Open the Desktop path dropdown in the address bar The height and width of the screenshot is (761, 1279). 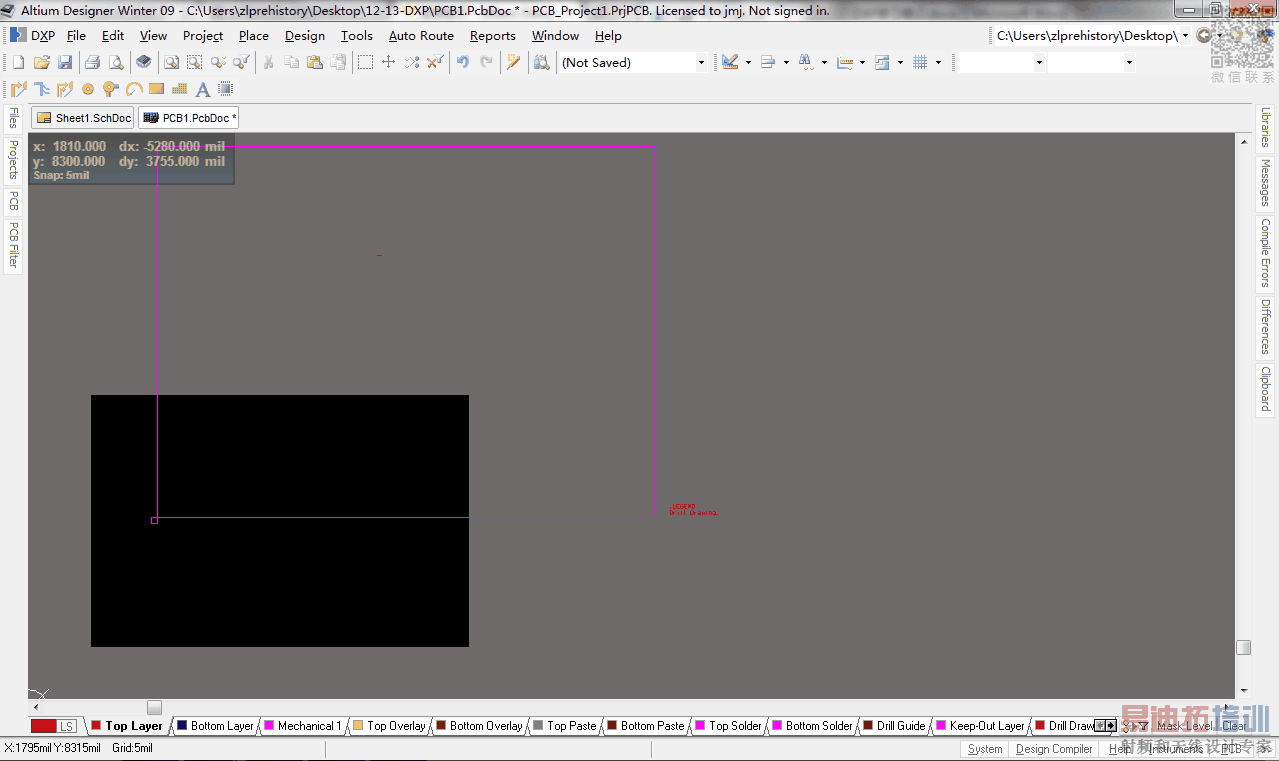tap(1185, 35)
